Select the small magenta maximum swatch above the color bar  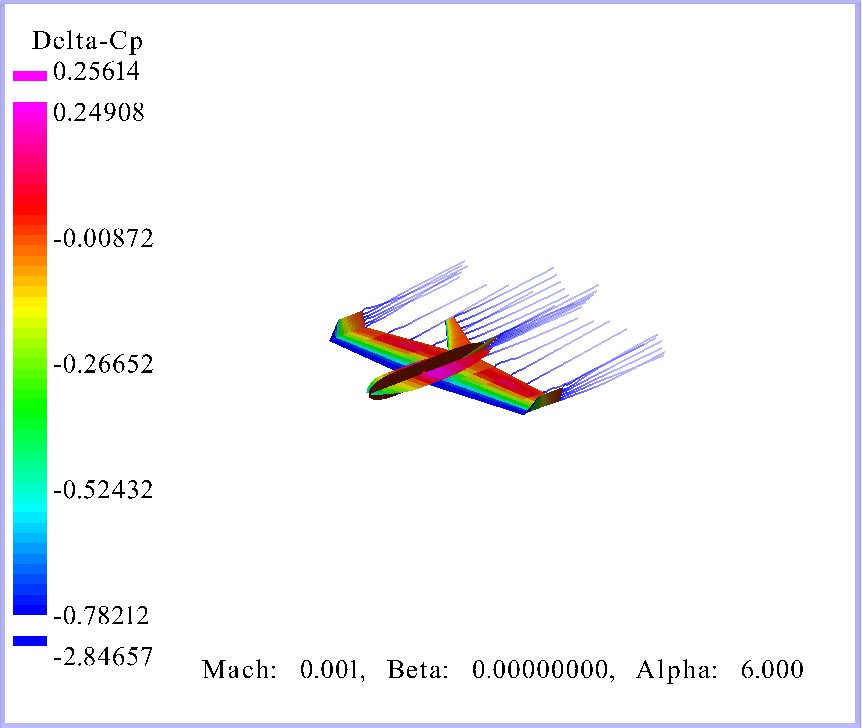(x=29, y=75)
